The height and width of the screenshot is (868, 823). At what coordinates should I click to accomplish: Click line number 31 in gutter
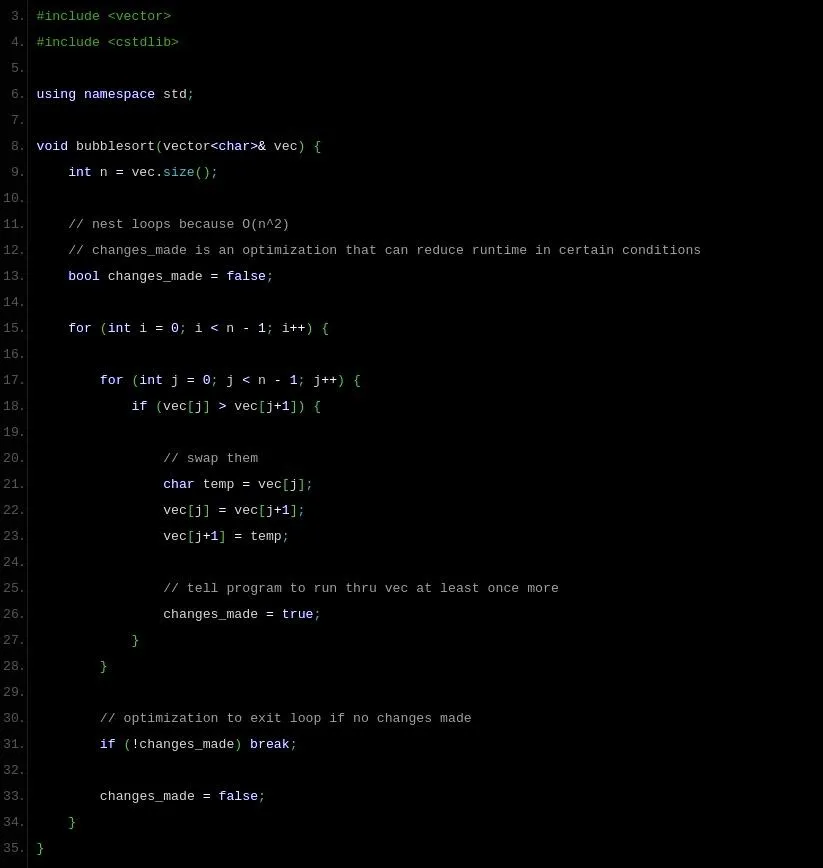13,744
